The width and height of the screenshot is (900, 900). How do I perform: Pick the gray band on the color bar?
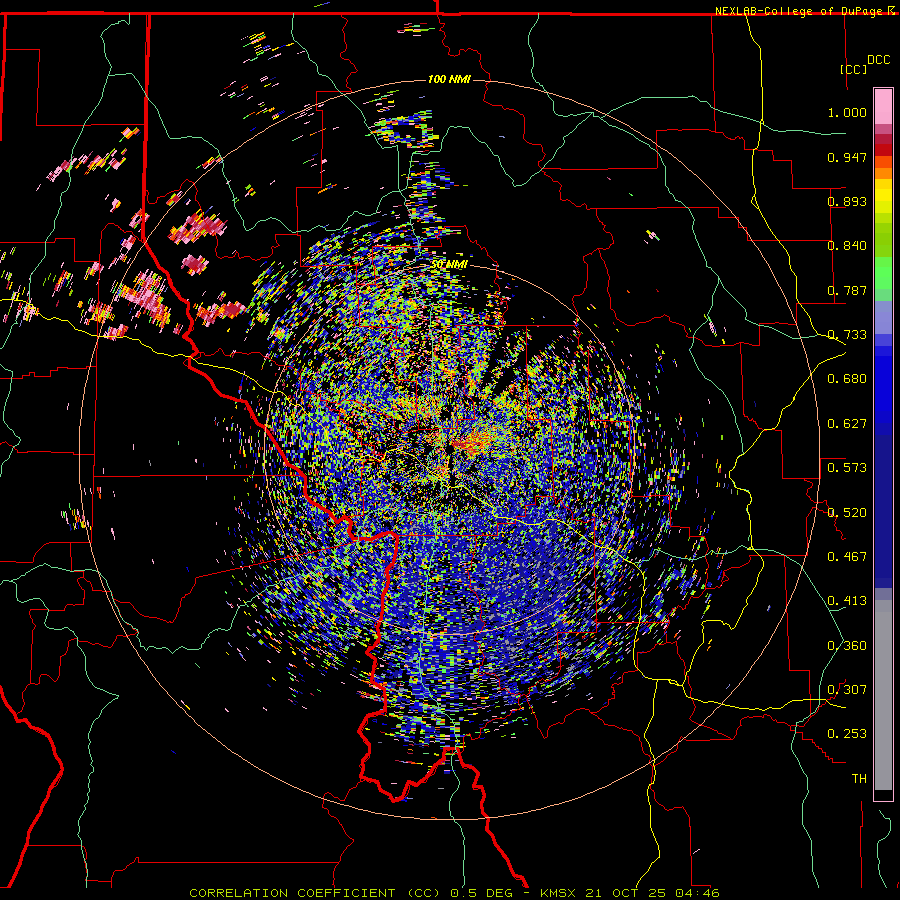pos(883,695)
